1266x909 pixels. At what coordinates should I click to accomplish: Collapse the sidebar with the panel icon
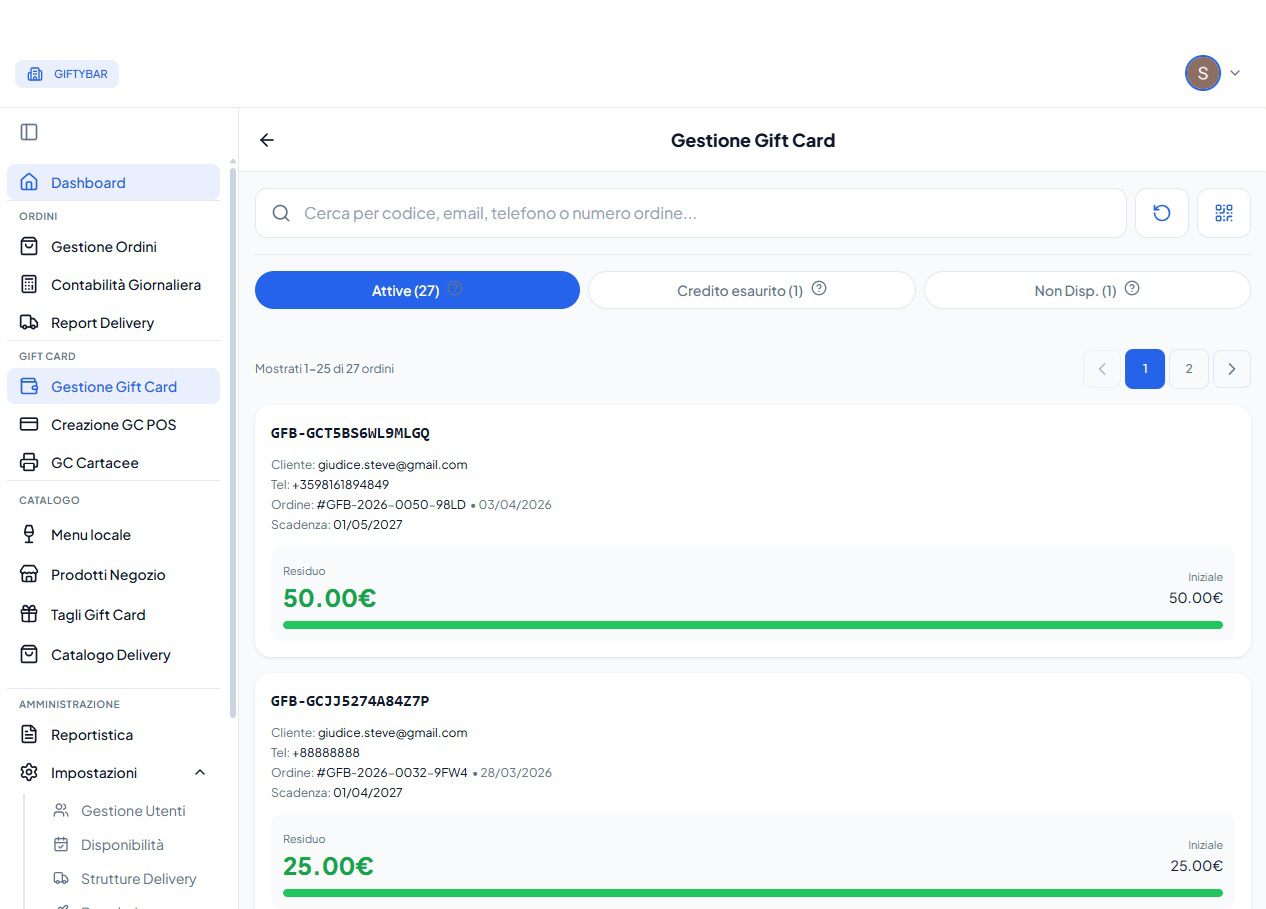29,132
